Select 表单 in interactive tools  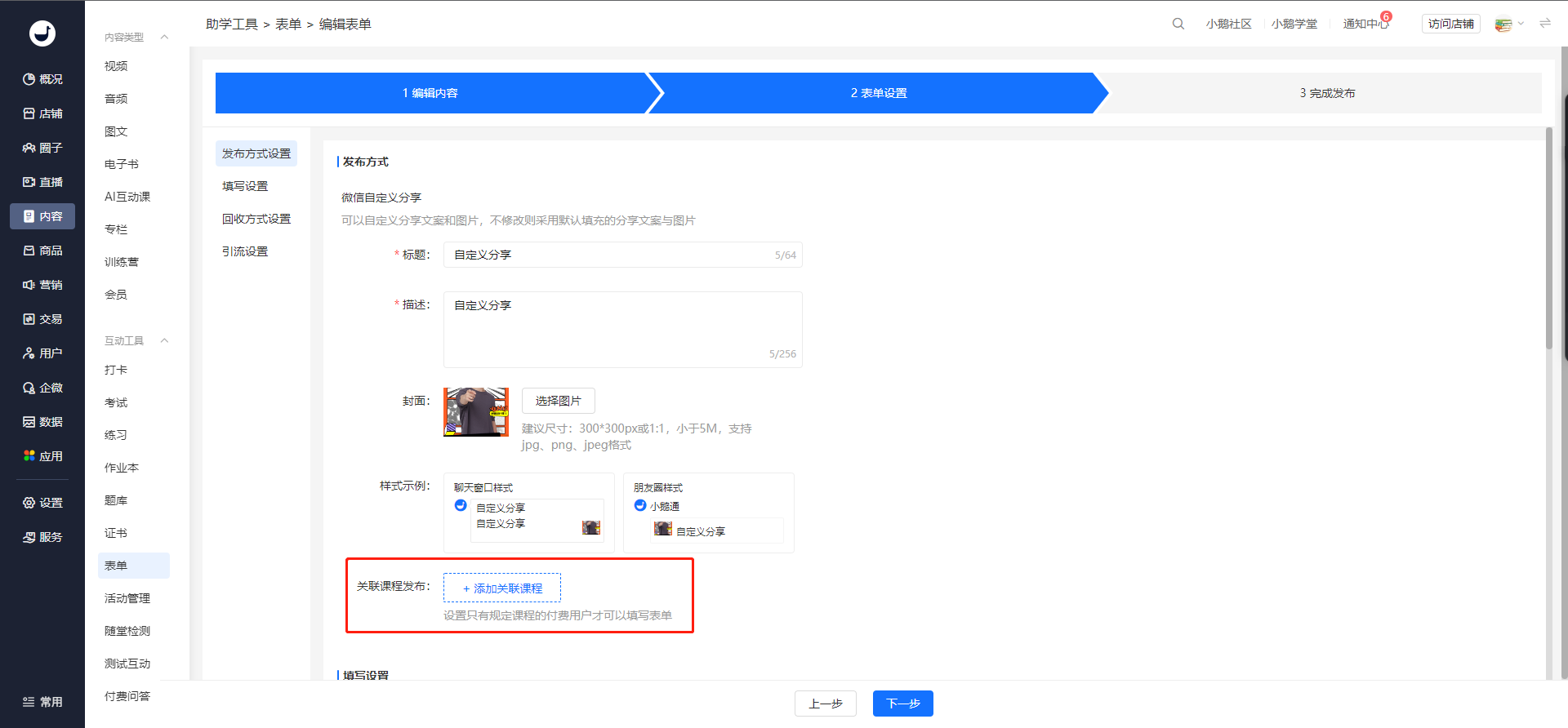pyautogui.click(x=134, y=566)
